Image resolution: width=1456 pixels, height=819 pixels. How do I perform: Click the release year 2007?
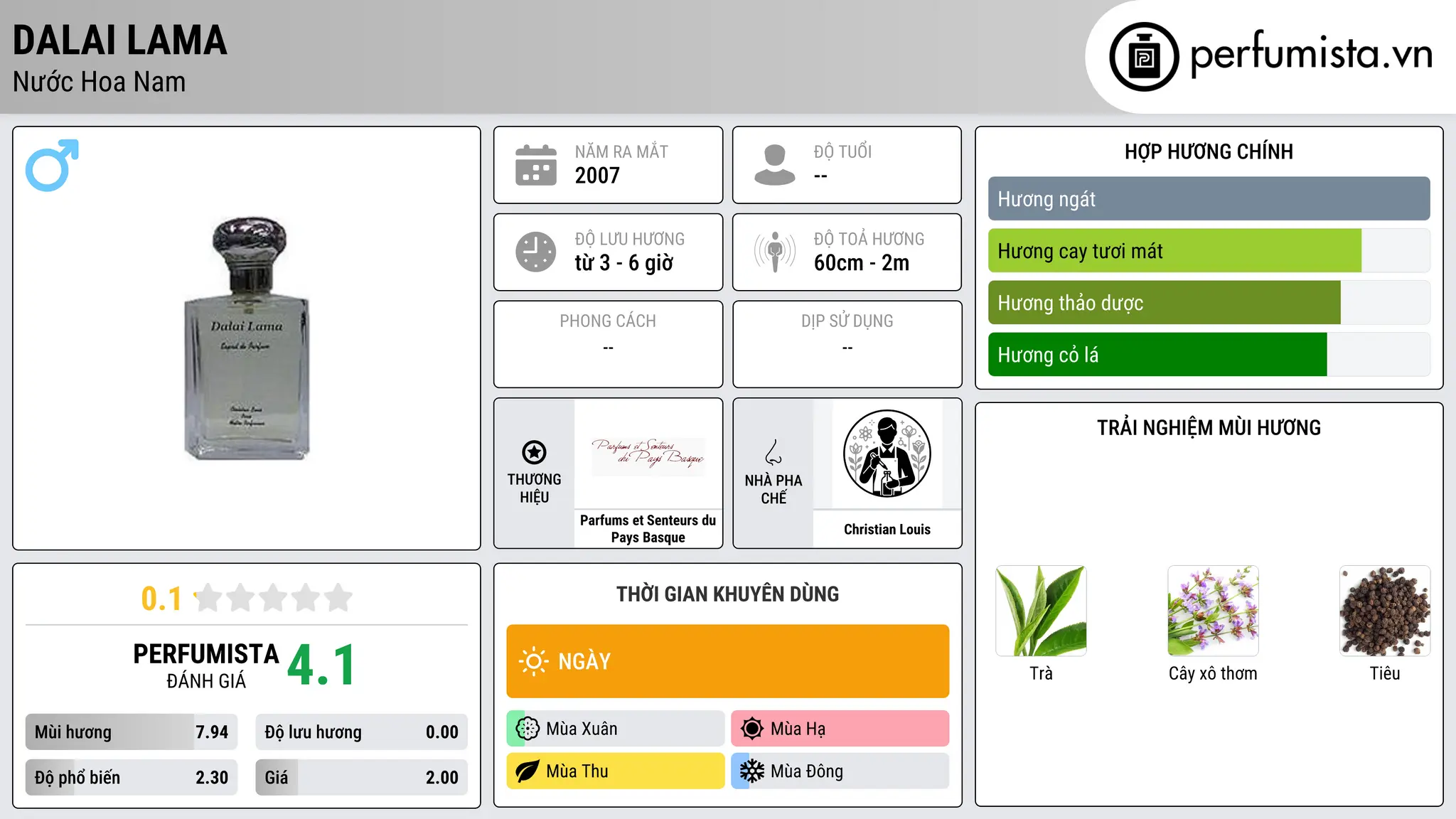[x=597, y=176]
